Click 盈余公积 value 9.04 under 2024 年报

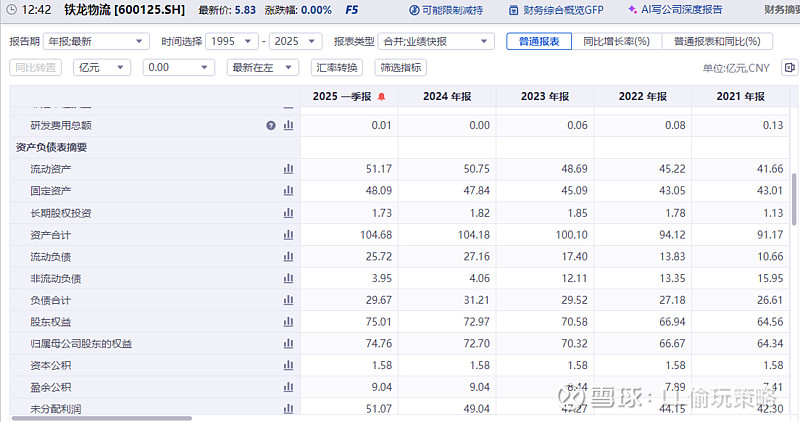click(x=479, y=387)
